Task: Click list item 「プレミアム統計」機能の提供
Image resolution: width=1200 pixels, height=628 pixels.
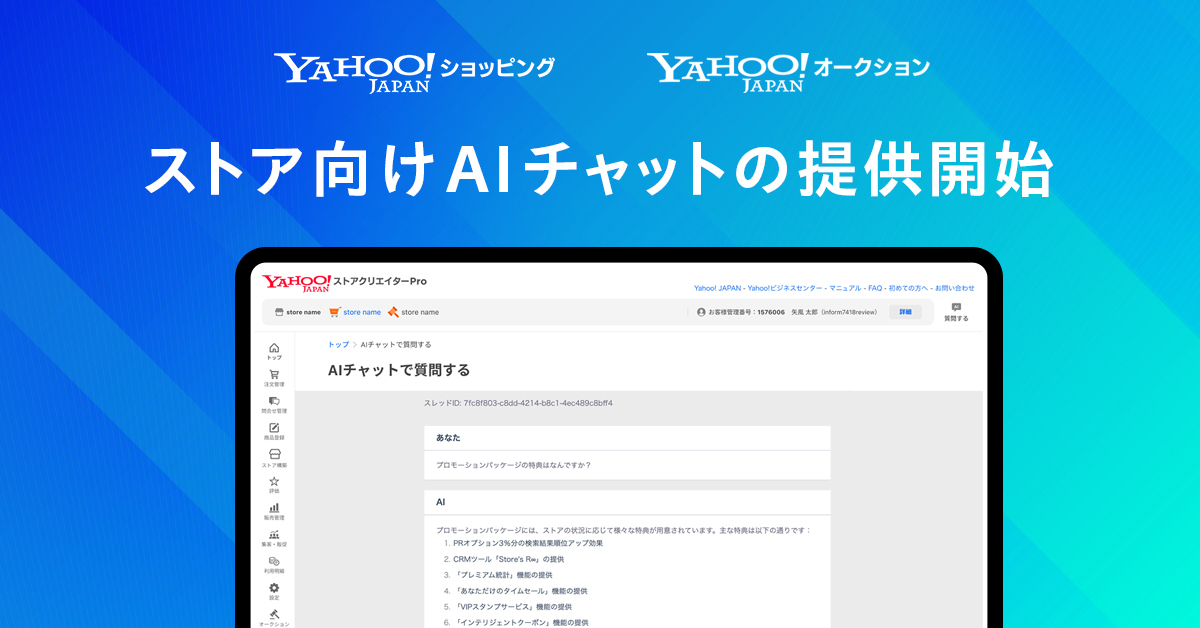Action: [x=502, y=575]
